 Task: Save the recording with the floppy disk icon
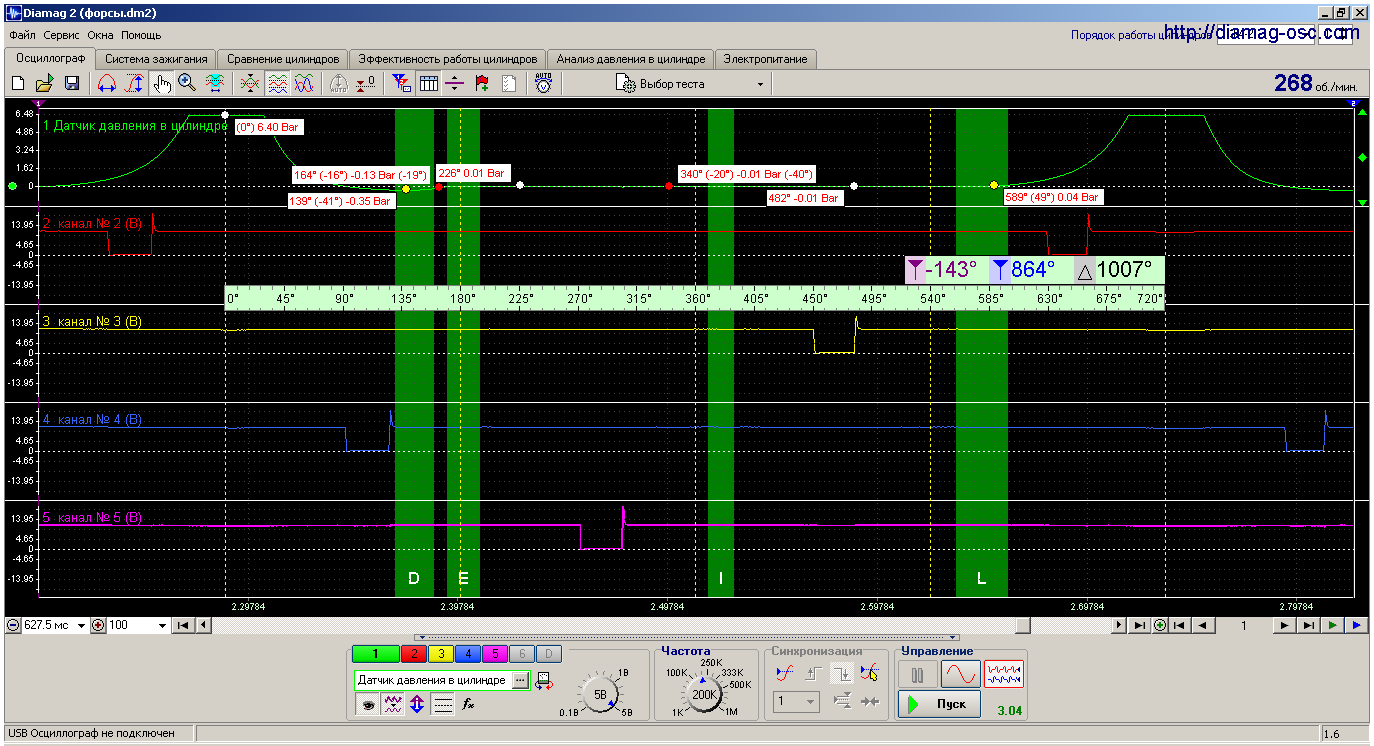pos(72,84)
